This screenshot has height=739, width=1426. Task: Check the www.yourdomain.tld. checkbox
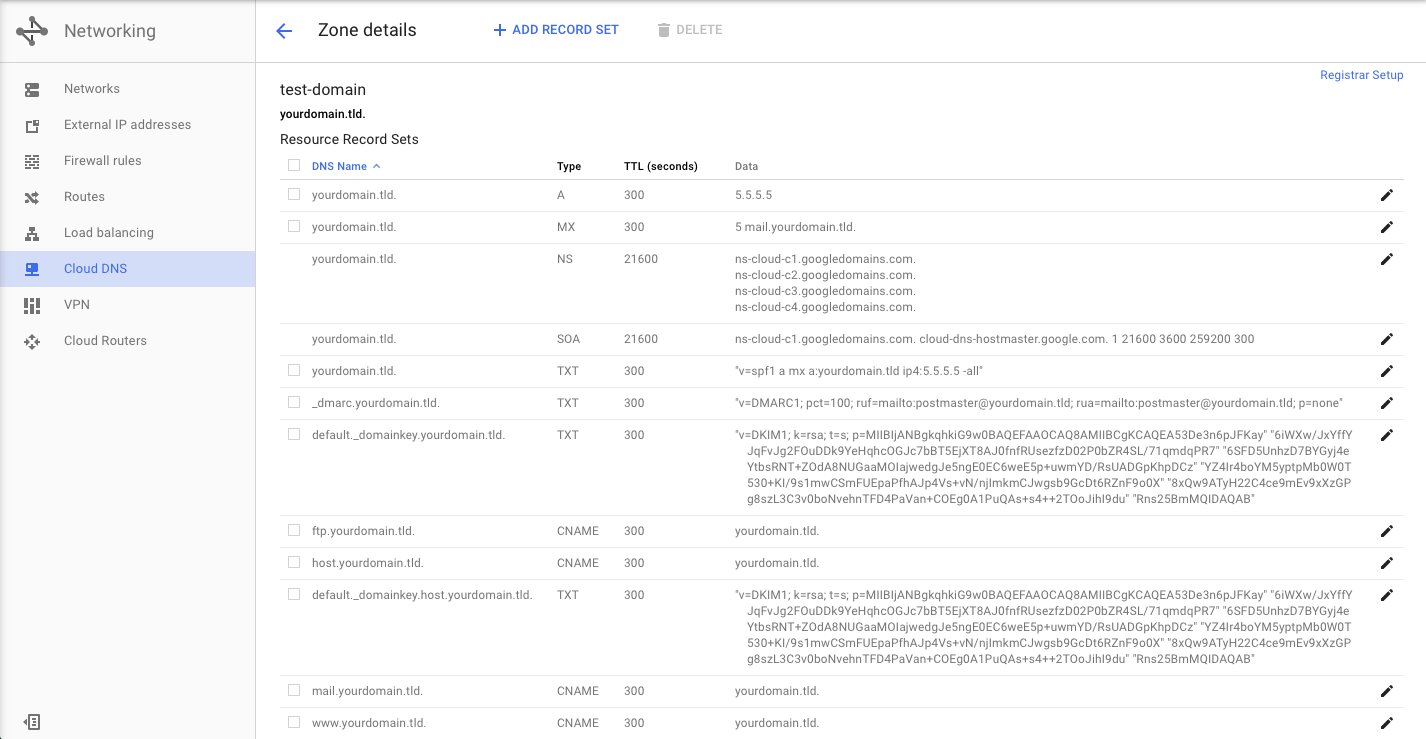[x=294, y=722]
